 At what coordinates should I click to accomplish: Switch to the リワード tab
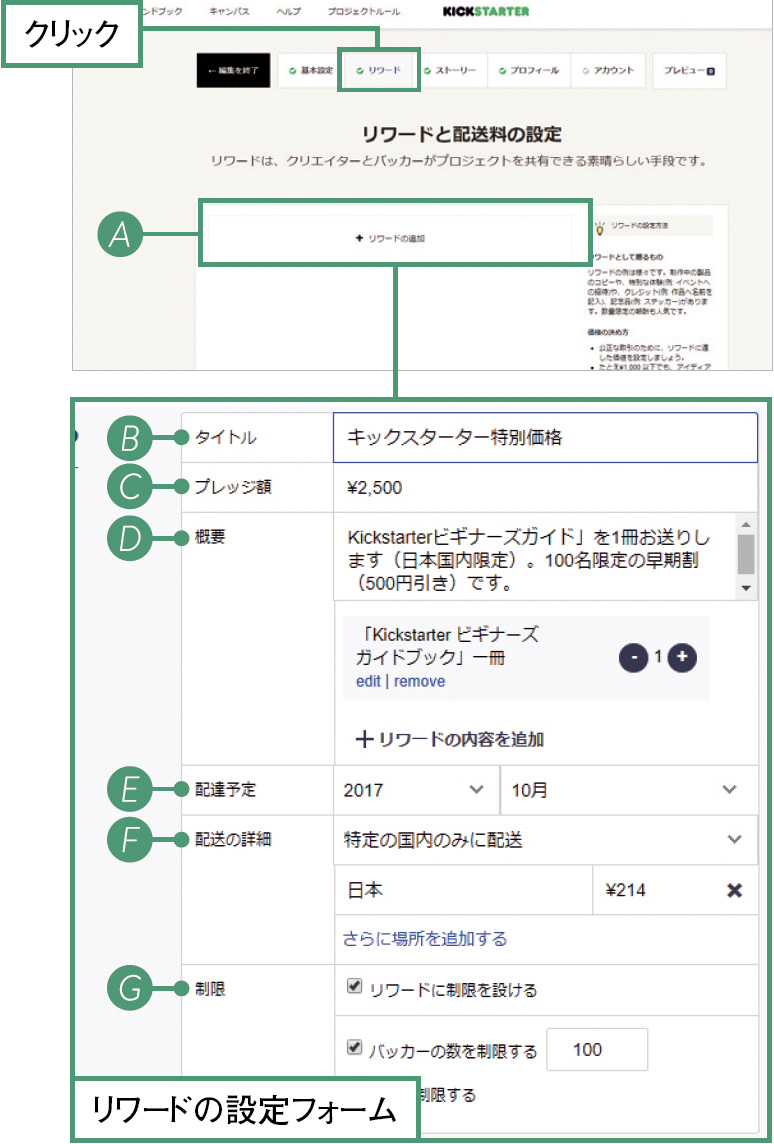tap(379, 71)
